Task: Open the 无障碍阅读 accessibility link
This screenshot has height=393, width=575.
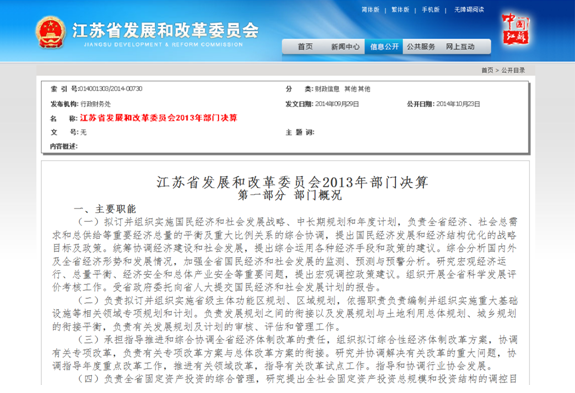Action: click(x=469, y=10)
